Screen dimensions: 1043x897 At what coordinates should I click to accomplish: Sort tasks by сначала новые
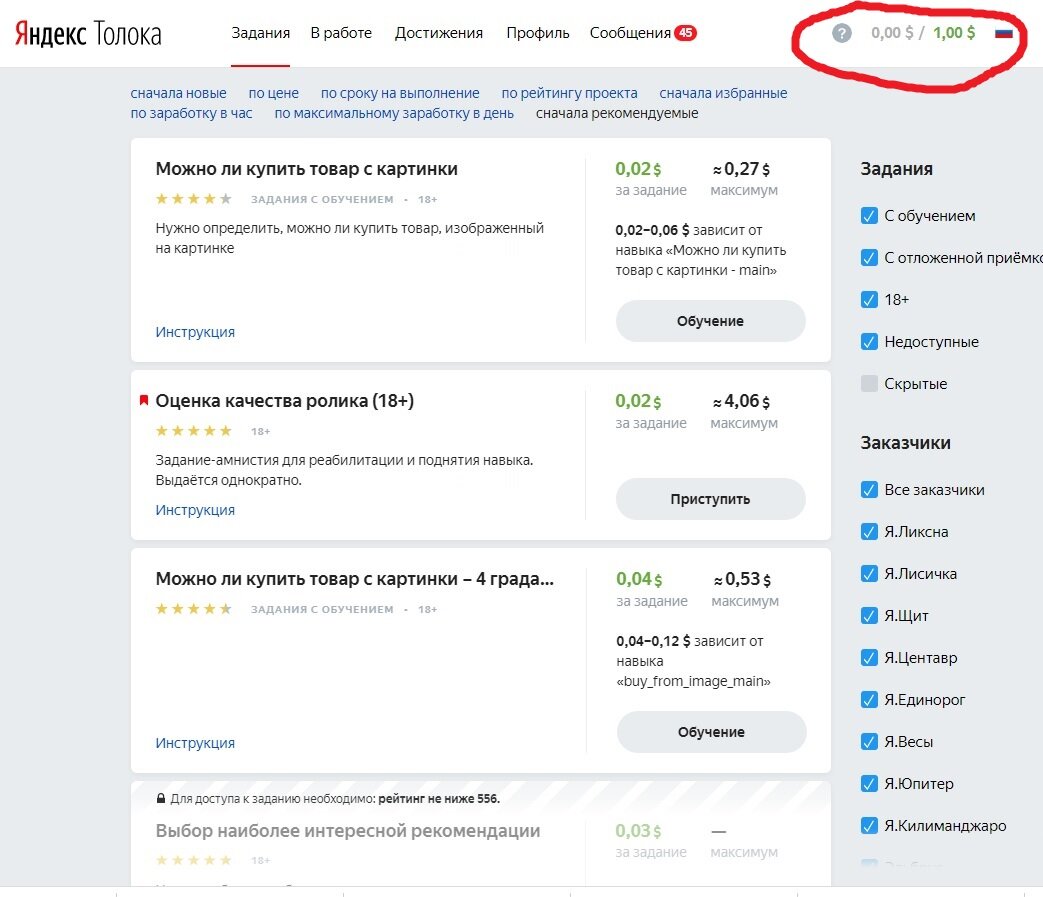coord(178,93)
